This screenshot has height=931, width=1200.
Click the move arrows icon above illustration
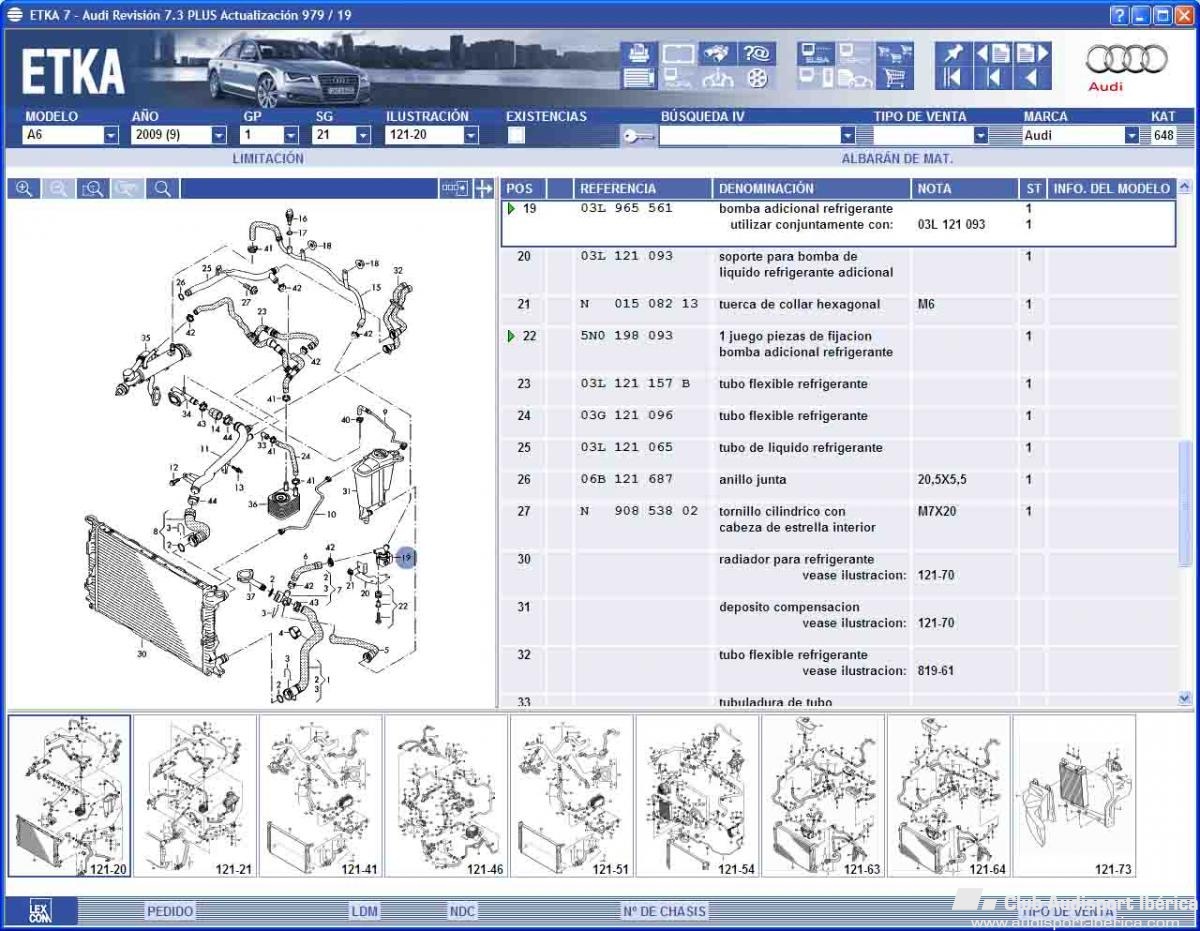484,188
